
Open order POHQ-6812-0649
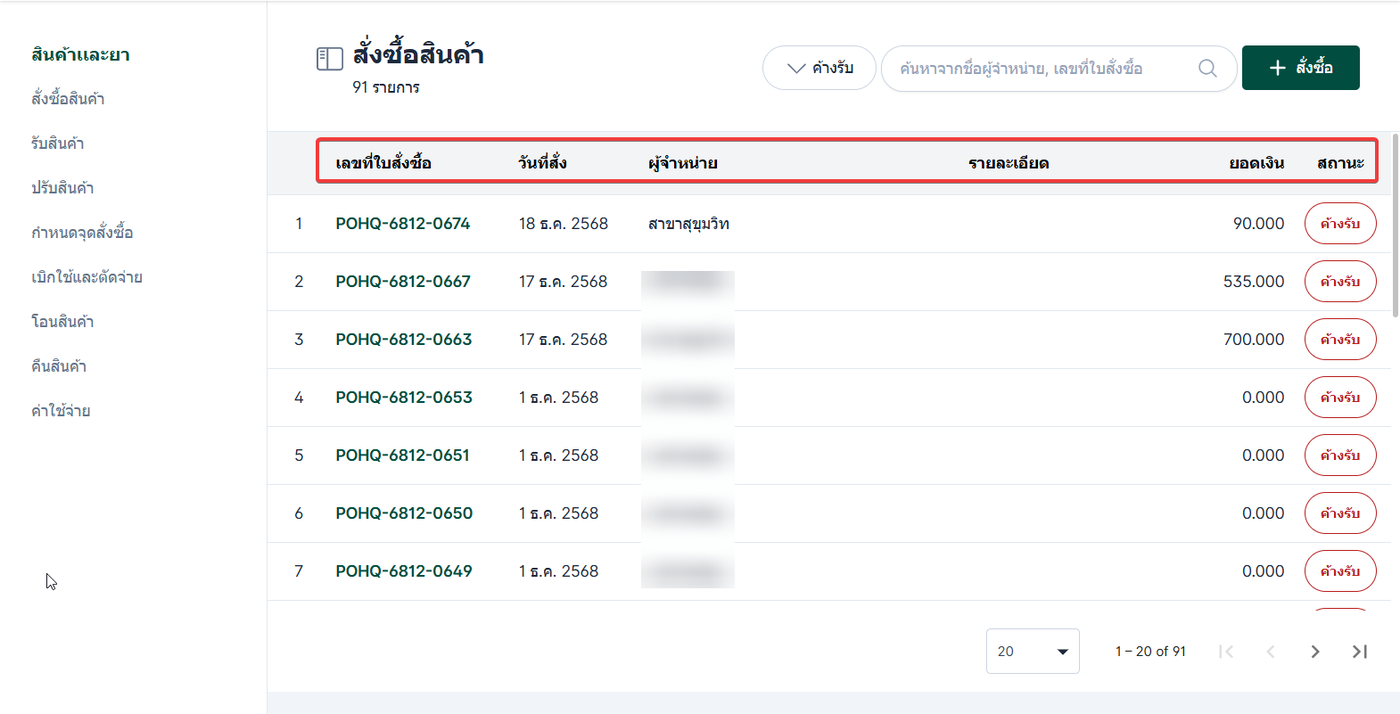403,571
